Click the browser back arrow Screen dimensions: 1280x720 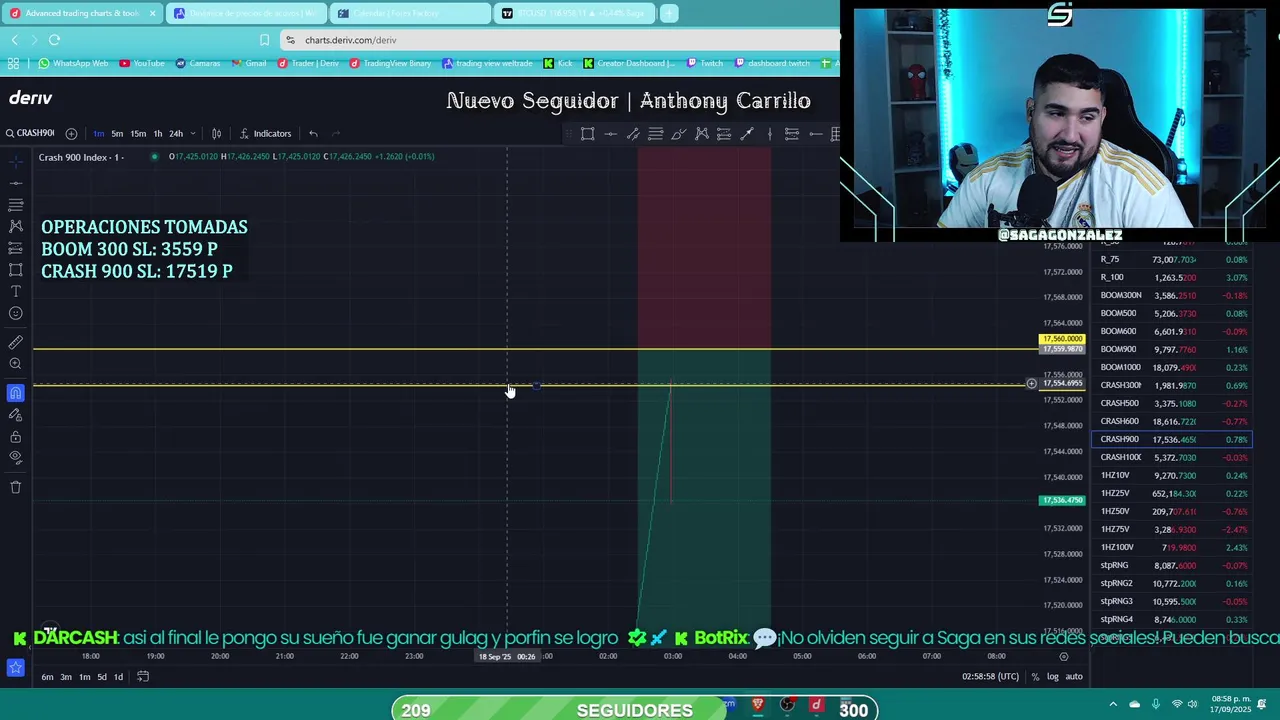14,40
